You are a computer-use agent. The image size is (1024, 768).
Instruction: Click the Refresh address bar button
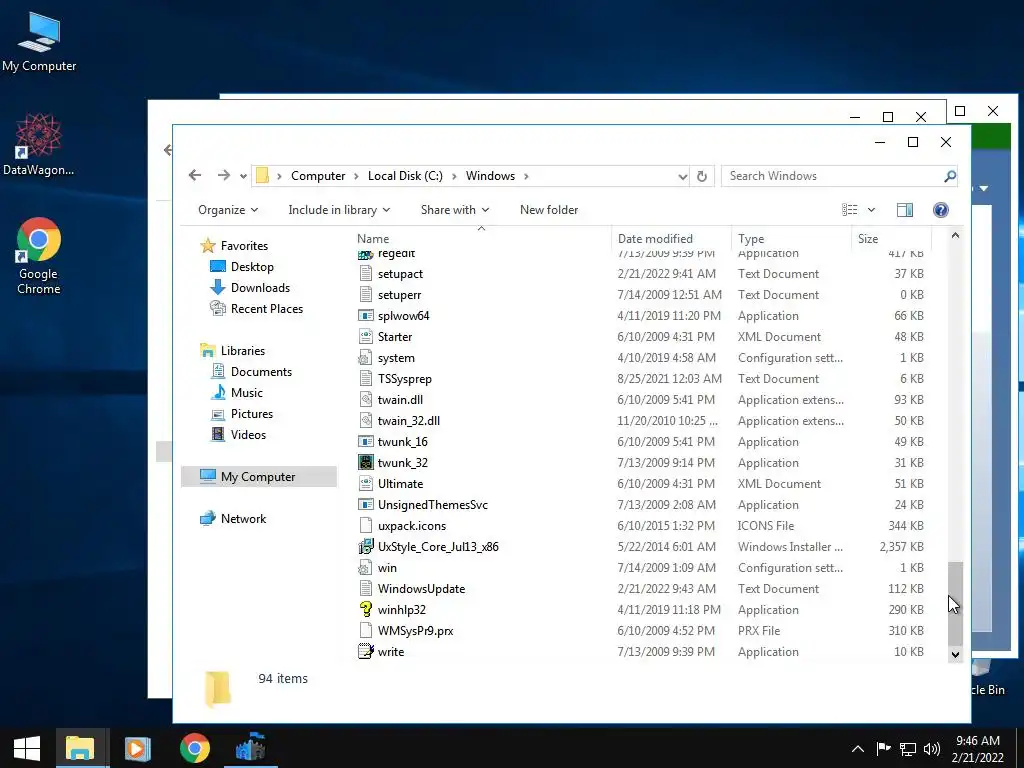(x=702, y=176)
